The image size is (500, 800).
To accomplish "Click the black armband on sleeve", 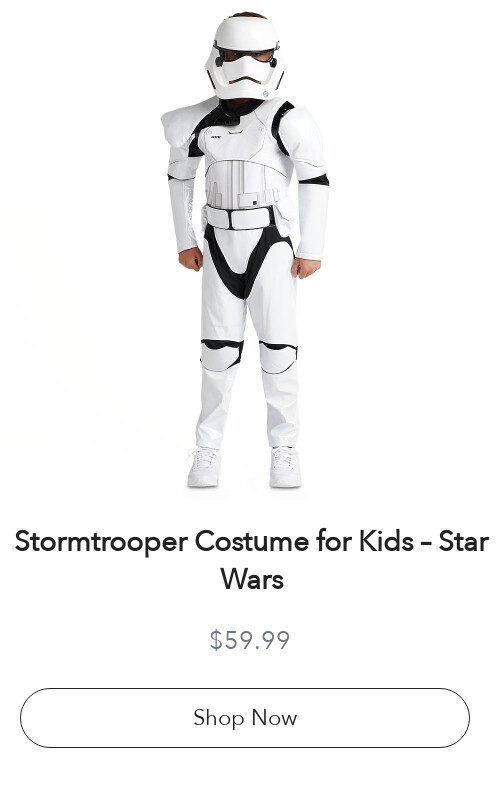I will tap(314, 180).
